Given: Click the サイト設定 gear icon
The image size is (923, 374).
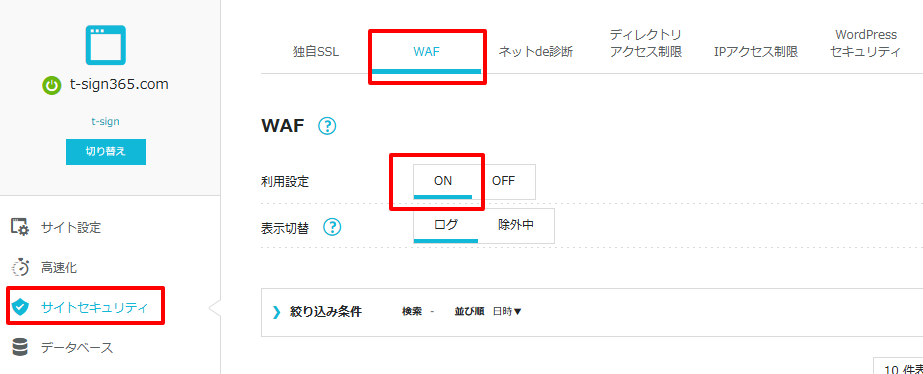Looking at the screenshot, I should coord(20,227).
